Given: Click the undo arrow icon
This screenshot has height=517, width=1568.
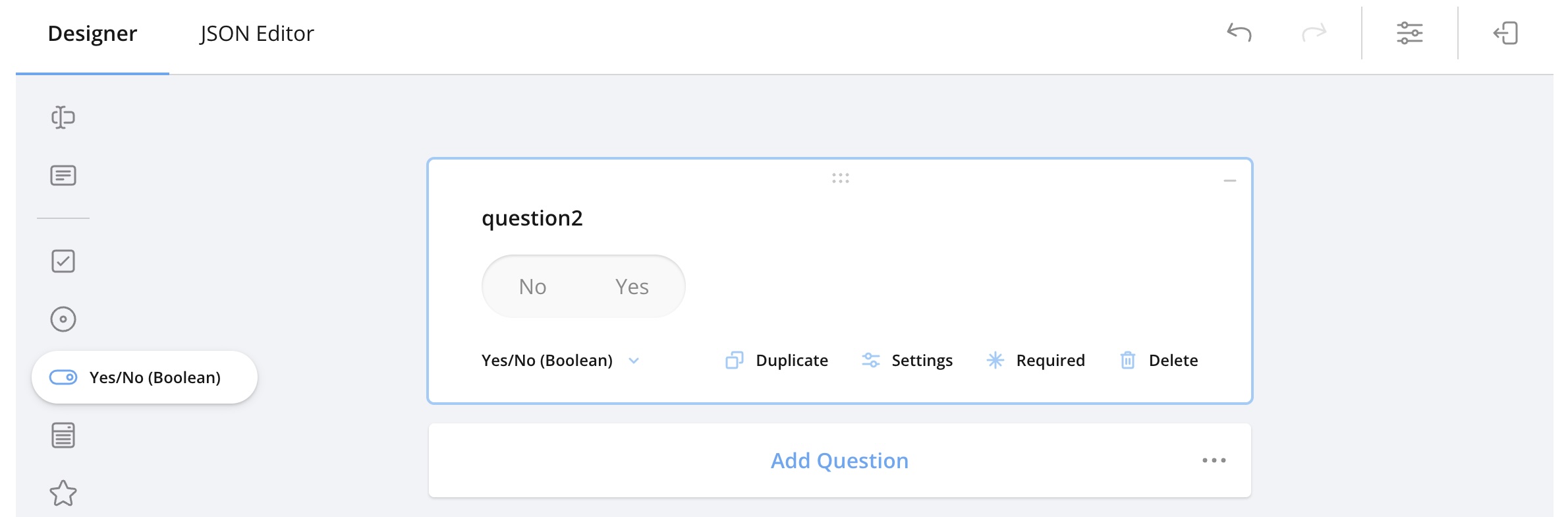Looking at the screenshot, I should click(x=1239, y=33).
